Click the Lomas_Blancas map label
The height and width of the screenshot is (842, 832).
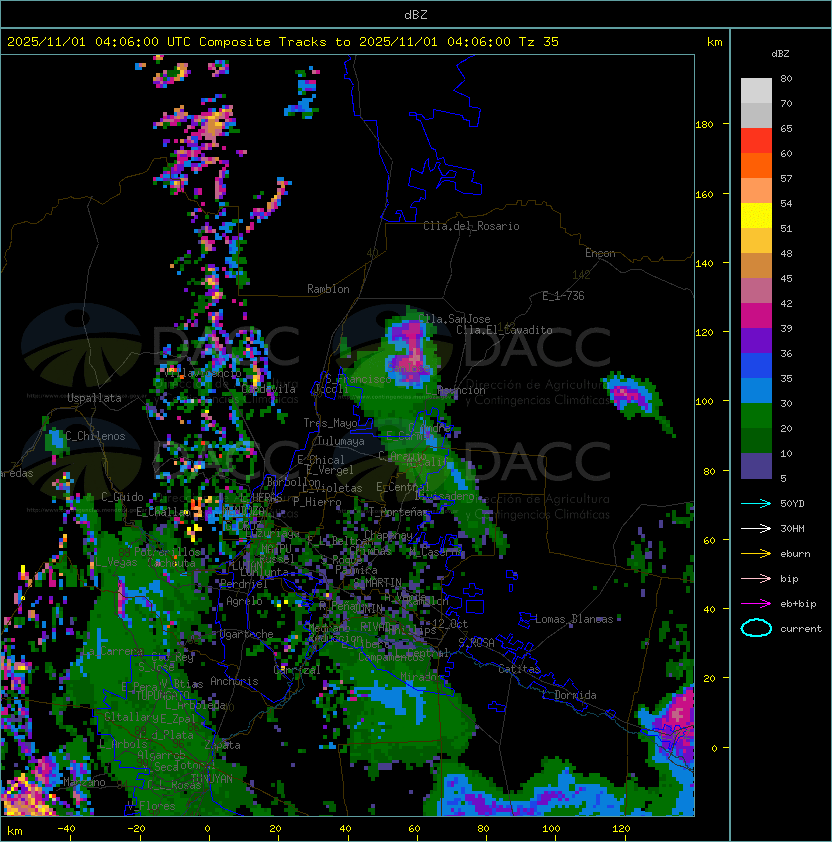tap(574, 619)
